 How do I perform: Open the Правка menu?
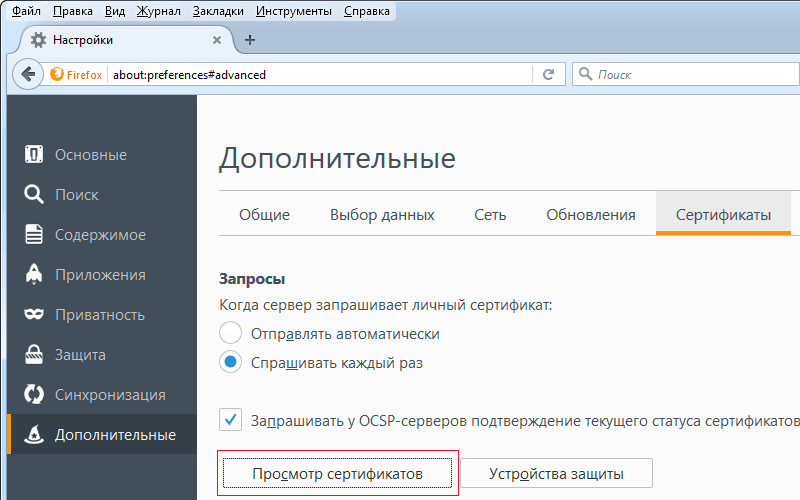(x=73, y=11)
